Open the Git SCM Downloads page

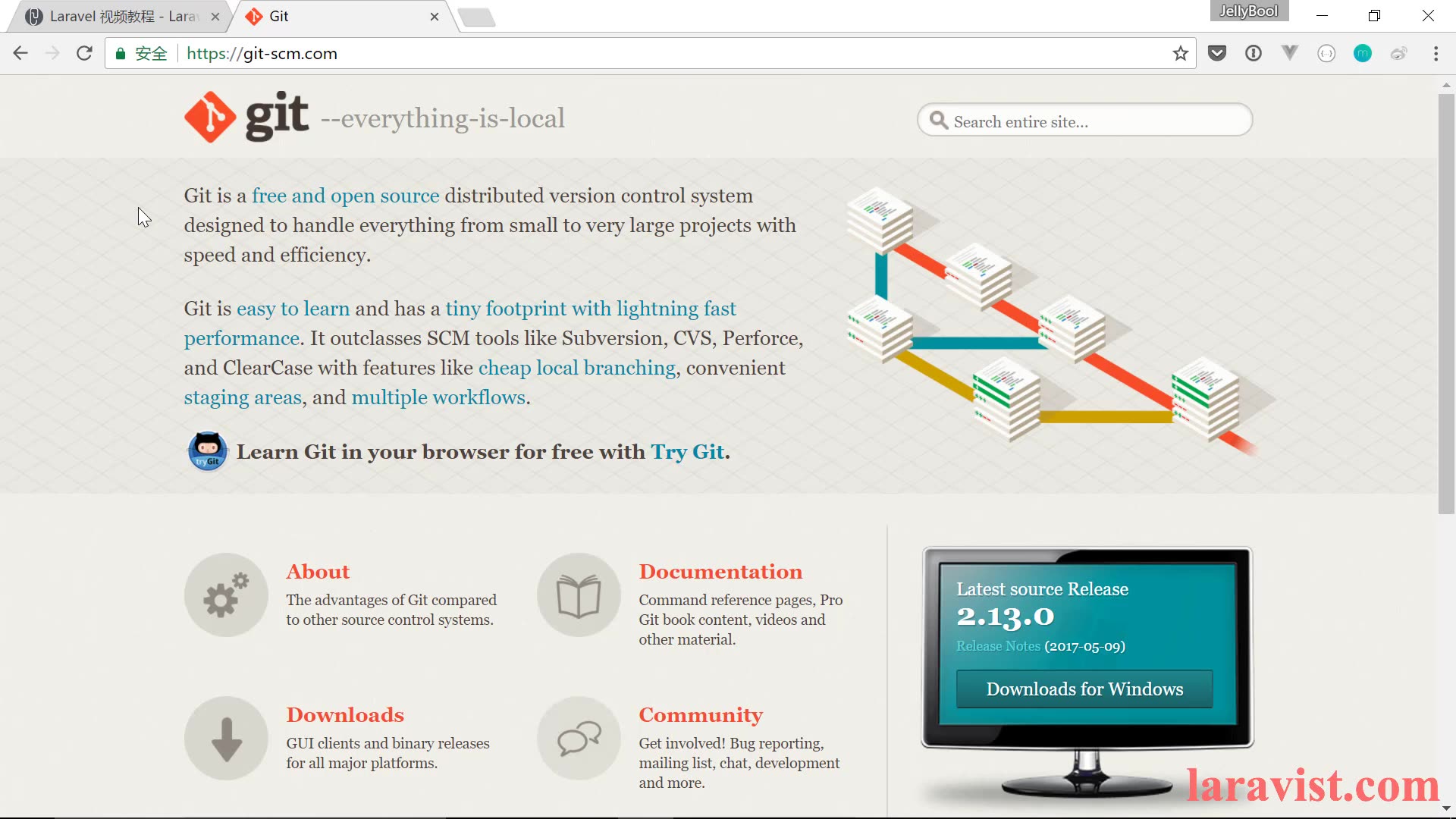345,715
